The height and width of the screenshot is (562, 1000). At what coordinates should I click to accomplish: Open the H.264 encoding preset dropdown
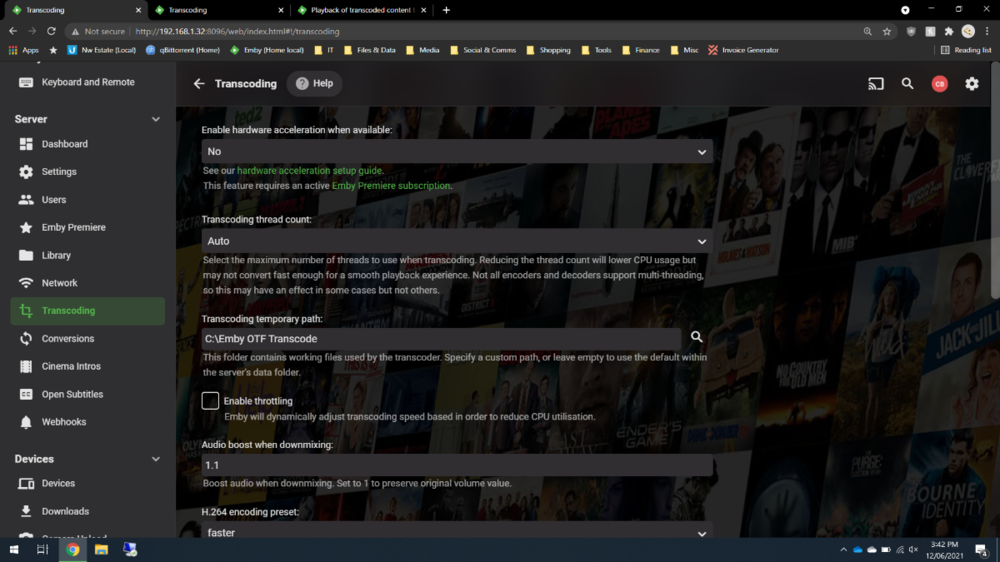tap(457, 531)
